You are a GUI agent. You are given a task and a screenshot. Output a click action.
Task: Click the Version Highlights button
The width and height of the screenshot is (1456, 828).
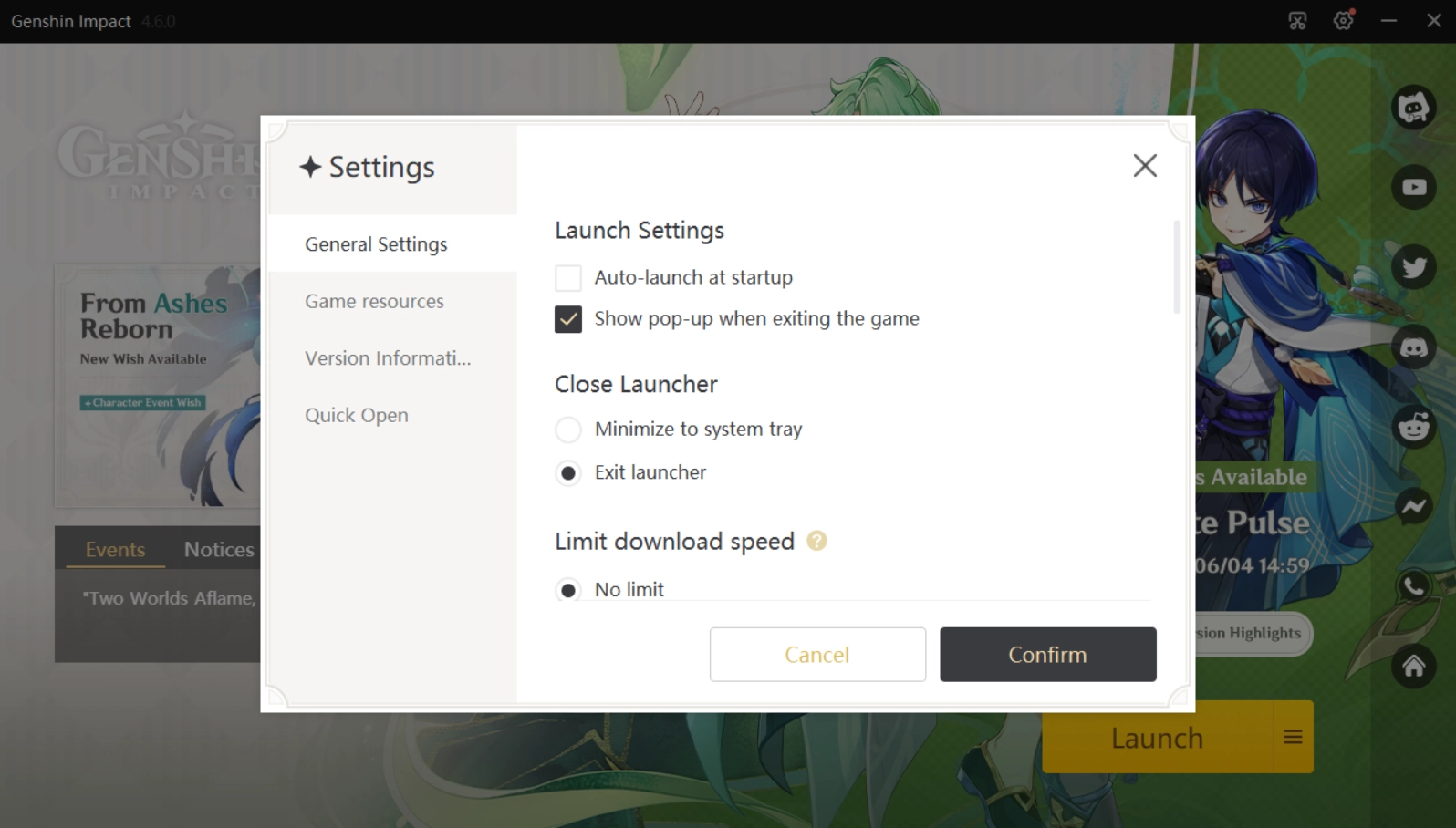(x=1253, y=633)
